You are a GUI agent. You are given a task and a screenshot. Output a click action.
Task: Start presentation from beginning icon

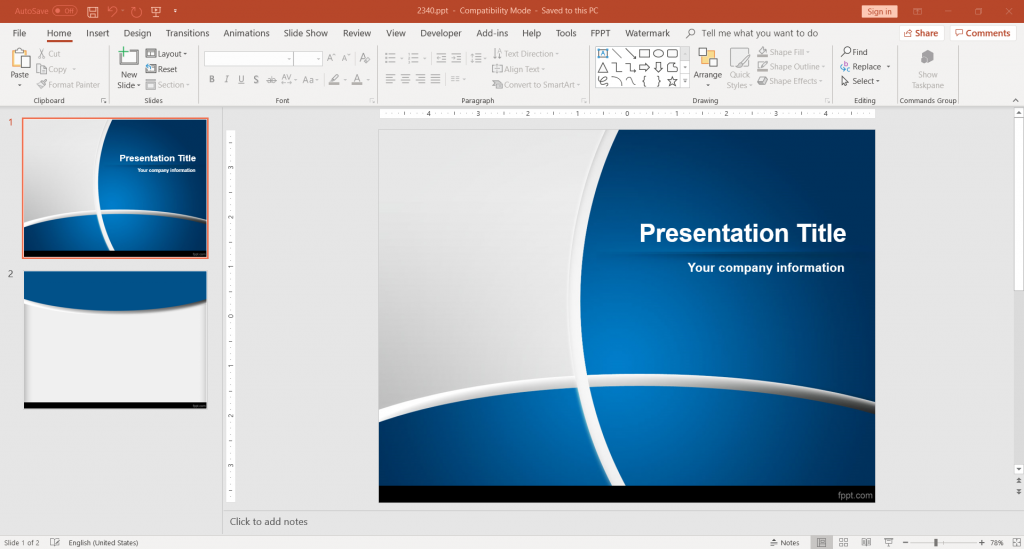tap(155, 12)
